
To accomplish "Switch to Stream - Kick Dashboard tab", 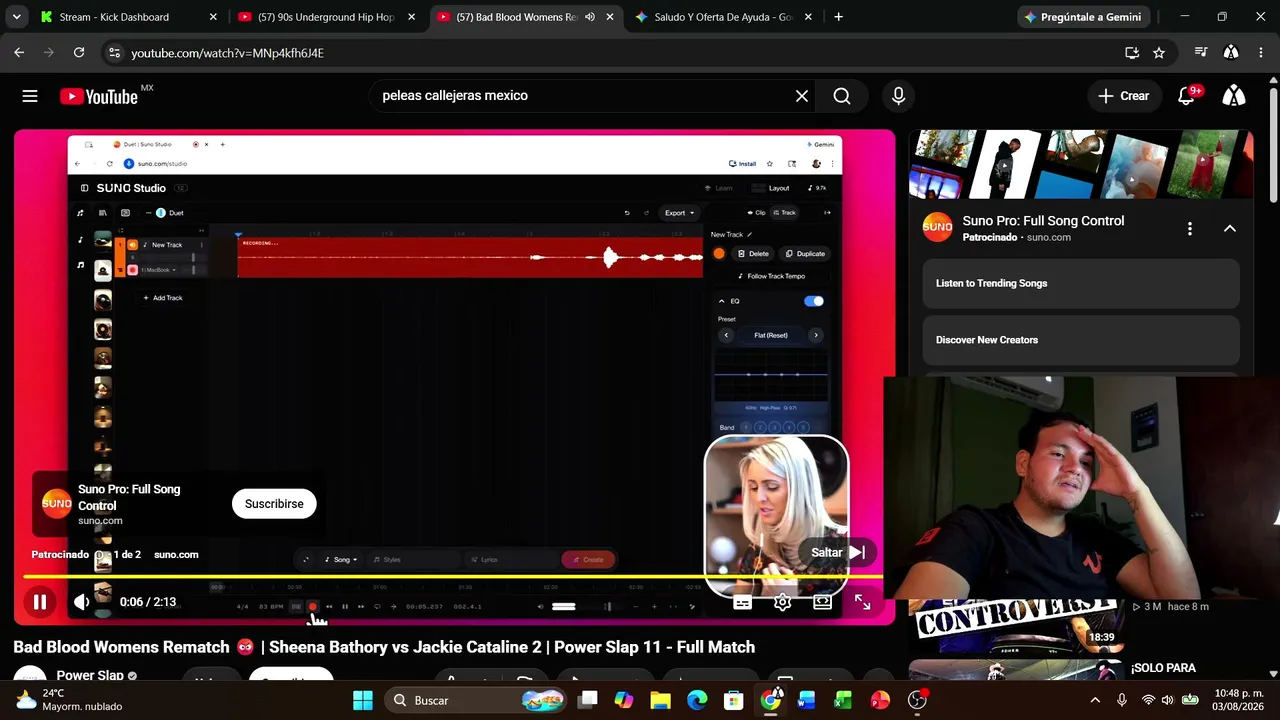I will pos(127,17).
